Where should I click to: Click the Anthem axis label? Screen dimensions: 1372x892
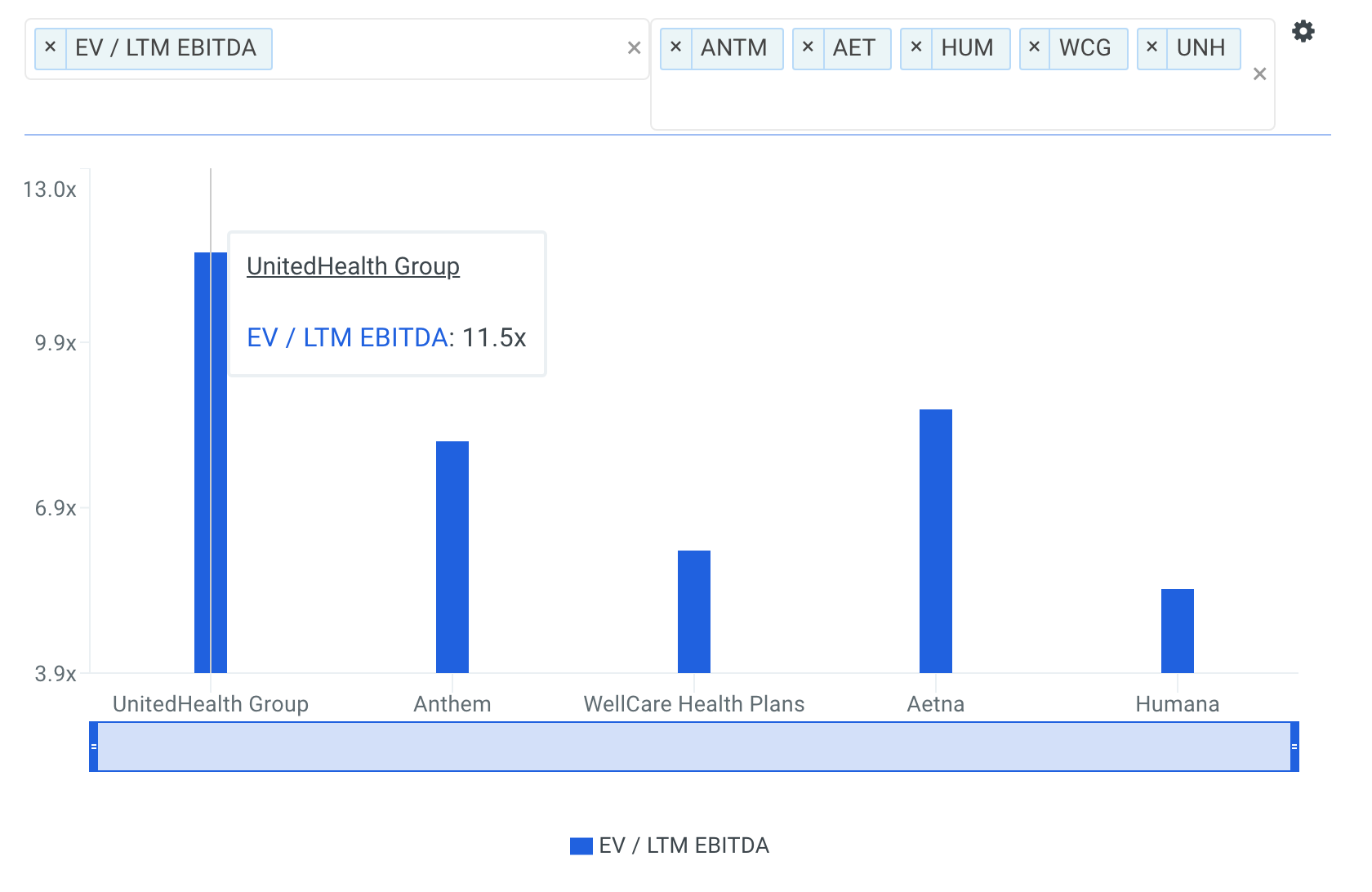(x=452, y=704)
